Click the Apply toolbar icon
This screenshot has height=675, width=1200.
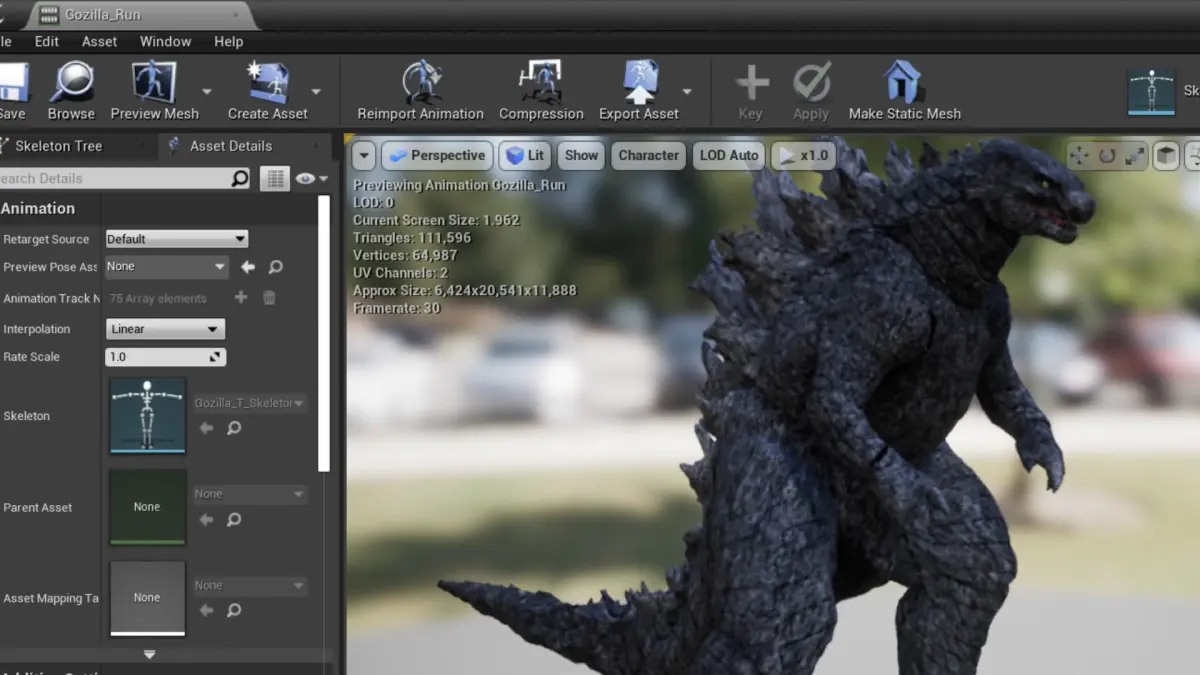coord(811,82)
